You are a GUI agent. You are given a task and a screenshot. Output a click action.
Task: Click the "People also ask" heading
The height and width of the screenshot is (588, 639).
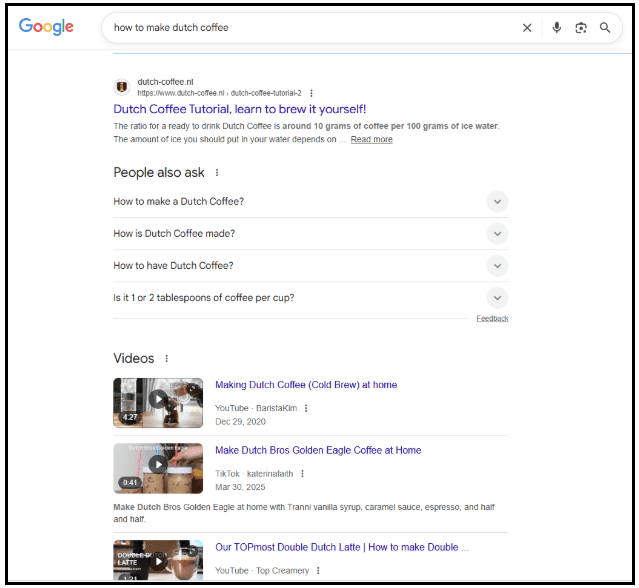pyautogui.click(x=159, y=173)
